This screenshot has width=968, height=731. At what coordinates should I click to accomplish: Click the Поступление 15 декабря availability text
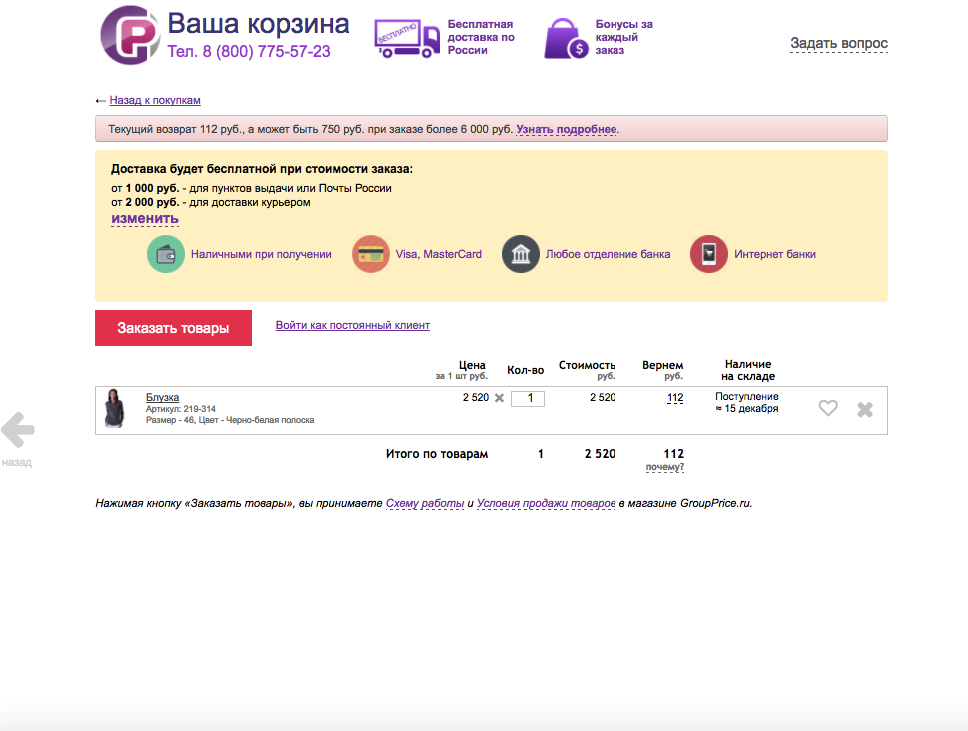pos(747,403)
